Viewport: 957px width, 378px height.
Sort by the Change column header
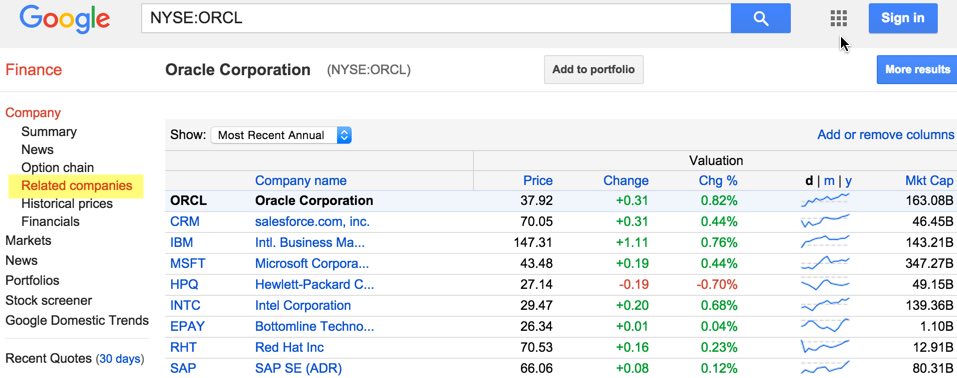(x=626, y=181)
